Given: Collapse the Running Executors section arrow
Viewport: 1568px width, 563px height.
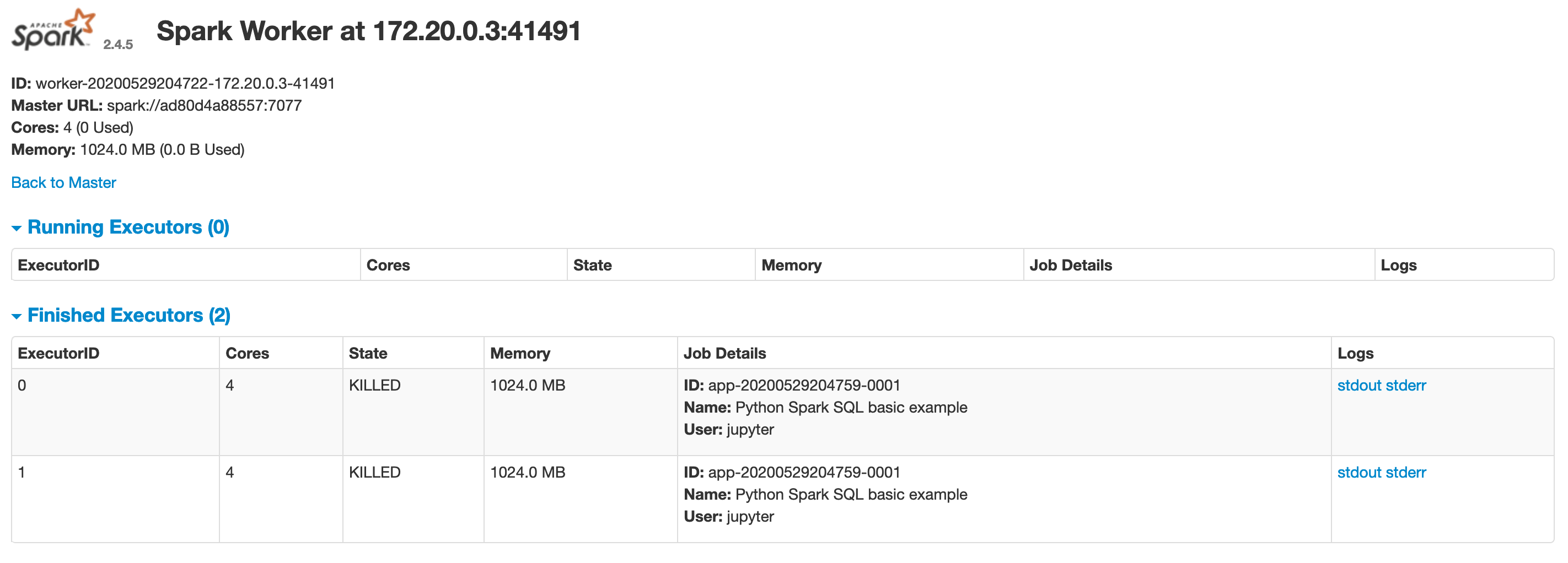Looking at the screenshot, I should pyautogui.click(x=17, y=228).
